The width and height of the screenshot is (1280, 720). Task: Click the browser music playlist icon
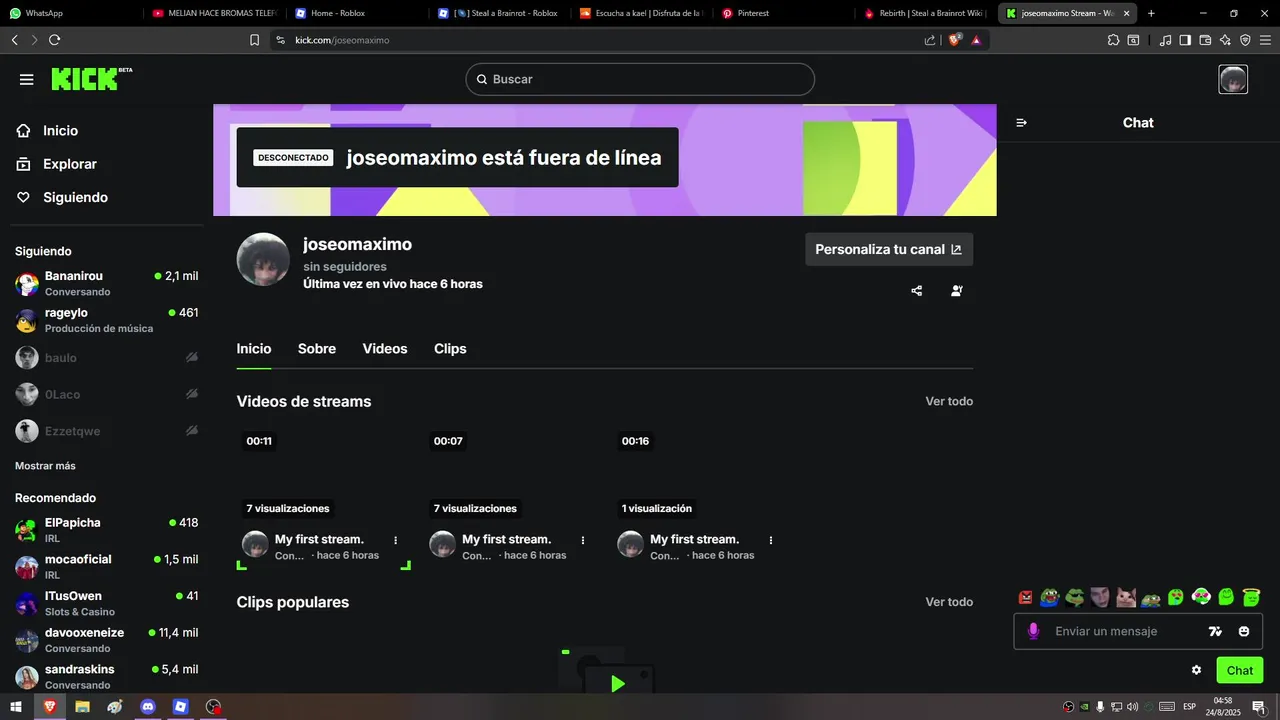click(1165, 40)
